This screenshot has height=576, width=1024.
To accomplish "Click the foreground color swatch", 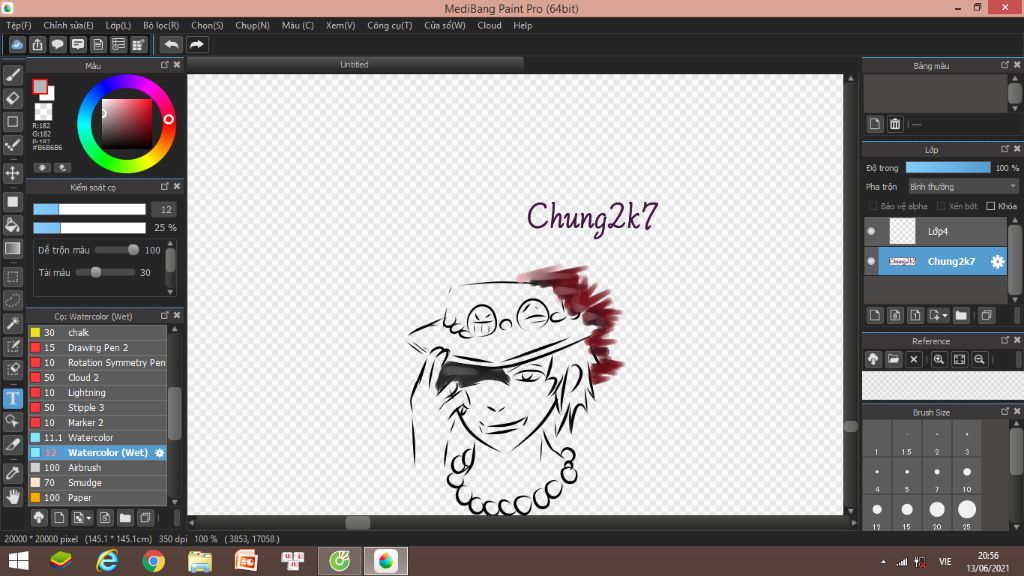I will (40, 86).
